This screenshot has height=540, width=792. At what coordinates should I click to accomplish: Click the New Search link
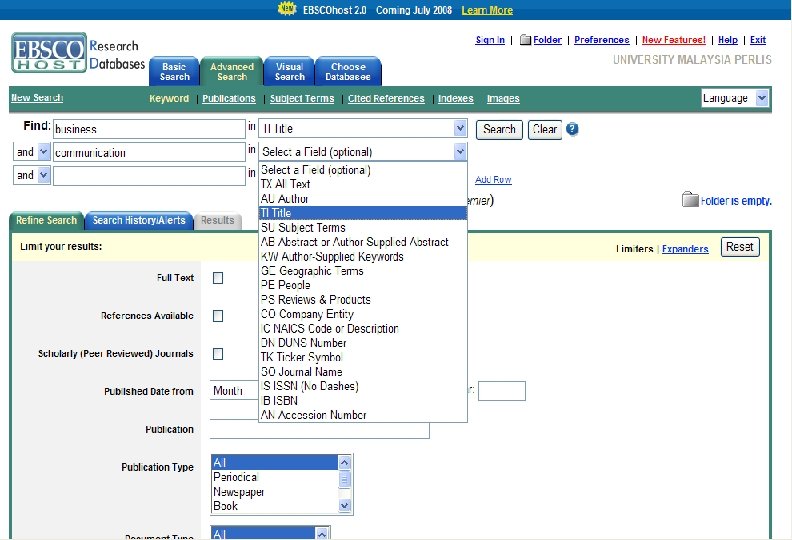pos(37,97)
